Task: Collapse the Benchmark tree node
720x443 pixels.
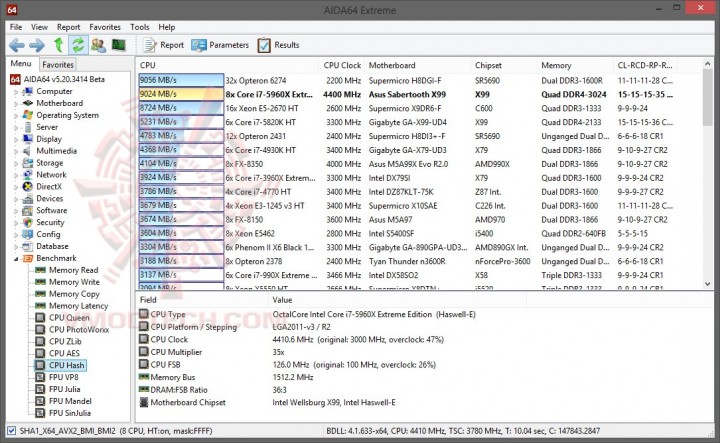Action: 16,258
